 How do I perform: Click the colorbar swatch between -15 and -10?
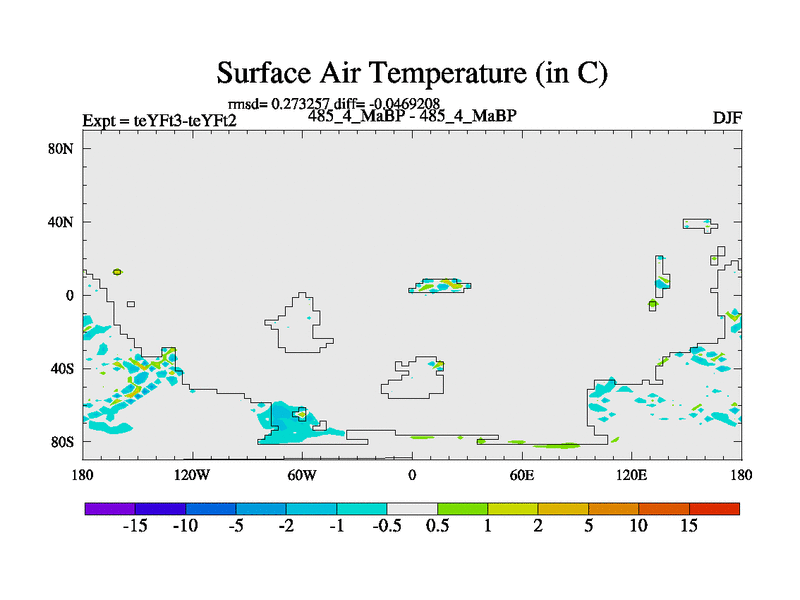pos(160,509)
